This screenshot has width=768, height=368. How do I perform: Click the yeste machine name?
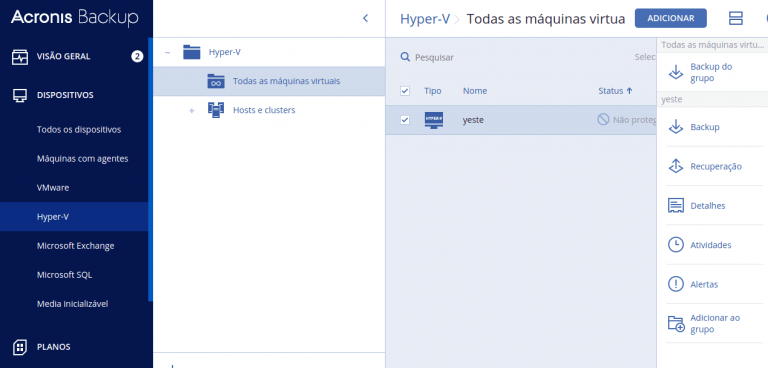click(473, 120)
